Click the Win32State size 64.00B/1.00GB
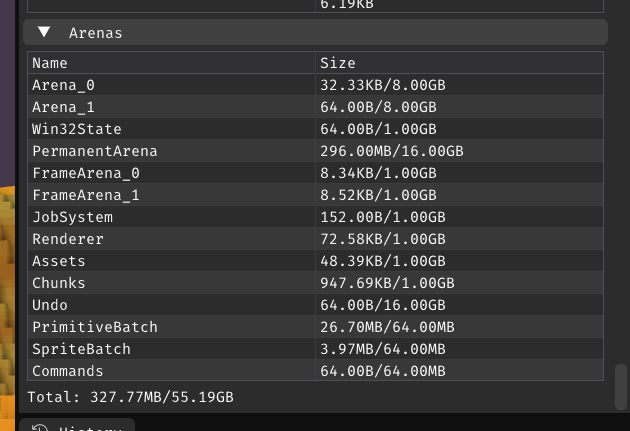Image resolution: width=630 pixels, height=431 pixels. [x=378, y=129]
